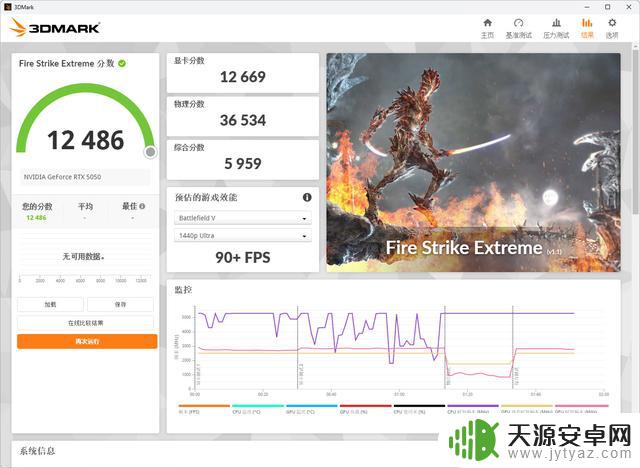The width and height of the screenshot is (640, 468).
Task: Click the 加载 load button
Action: (x=51, y=304)
